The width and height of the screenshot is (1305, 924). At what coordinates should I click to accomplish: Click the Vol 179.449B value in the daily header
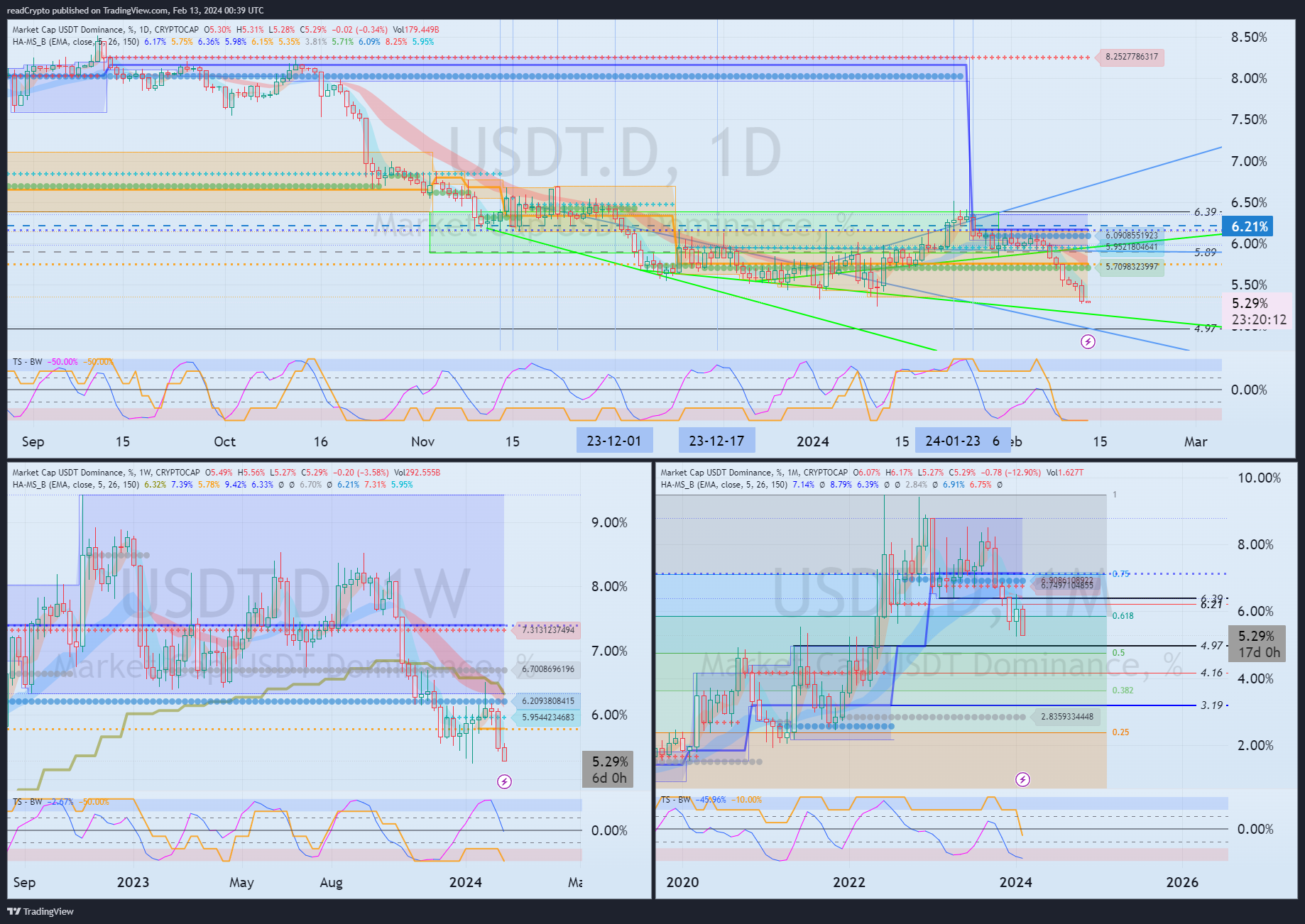[416, 30]
